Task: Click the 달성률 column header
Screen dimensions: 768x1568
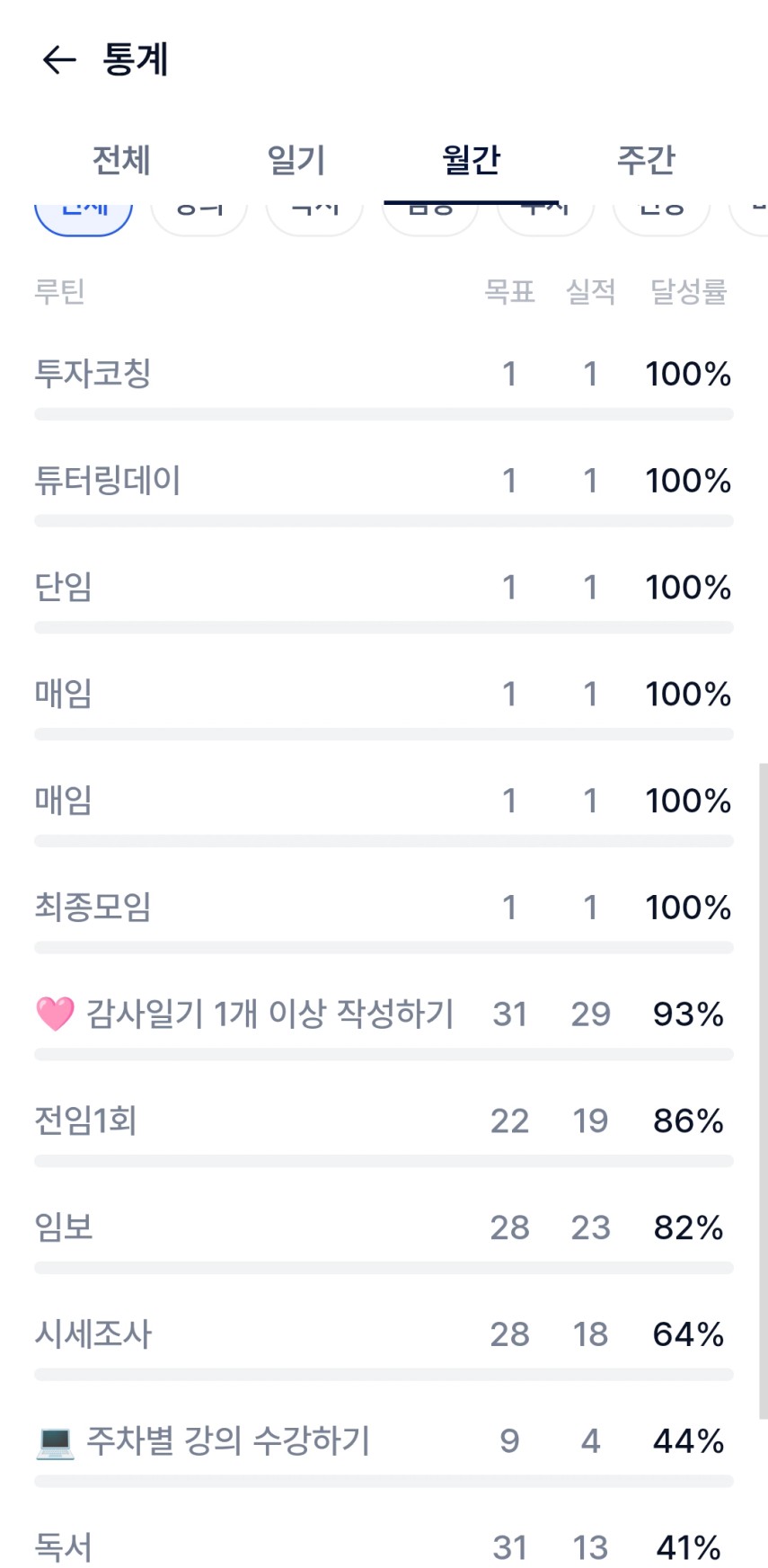Action: click(x=688, y=291)
